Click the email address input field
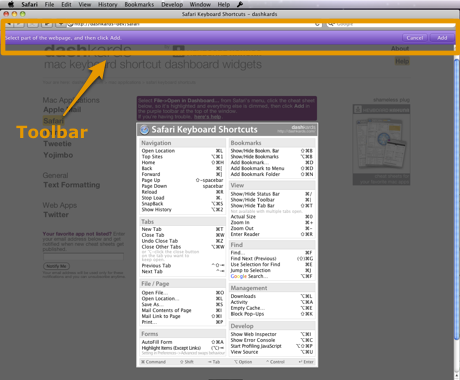Screen dimensions: 460x380 pyautogui.click(x=83, y=256)
